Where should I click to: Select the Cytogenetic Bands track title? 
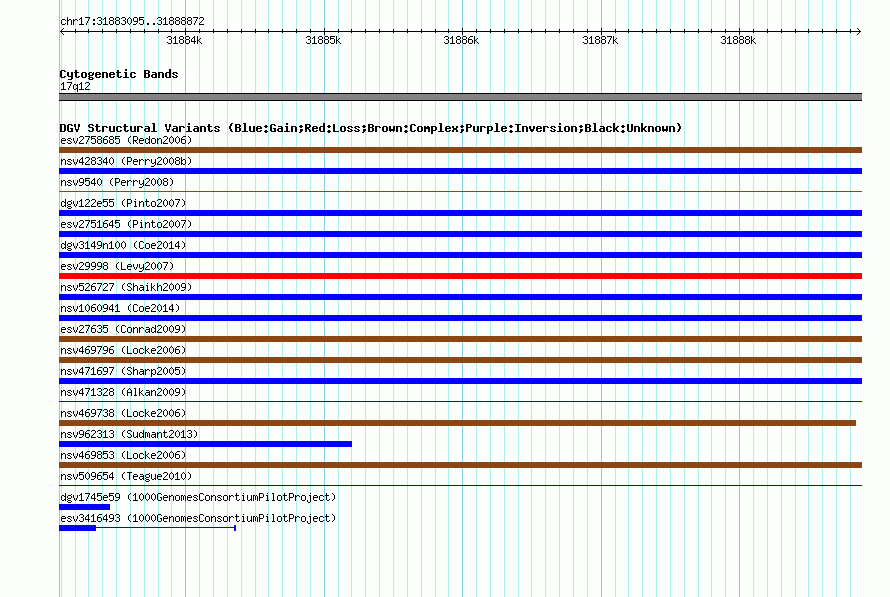click(119, 74)
